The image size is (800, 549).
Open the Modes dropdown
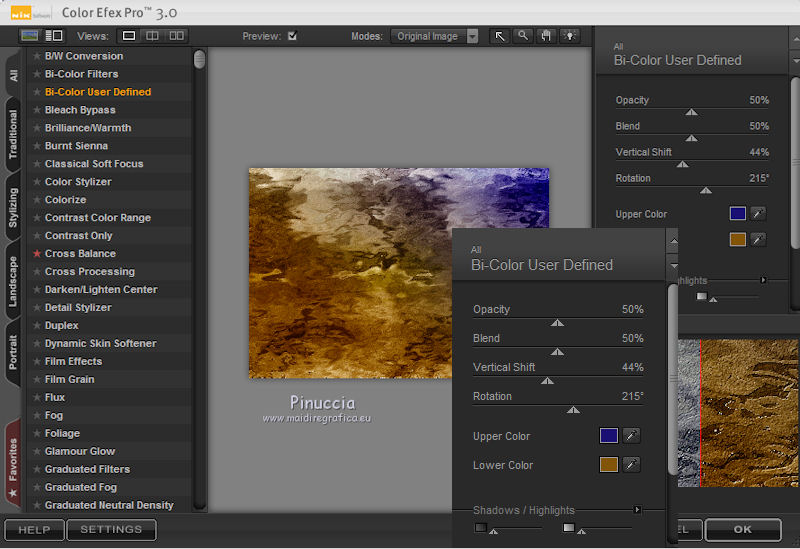472,36
